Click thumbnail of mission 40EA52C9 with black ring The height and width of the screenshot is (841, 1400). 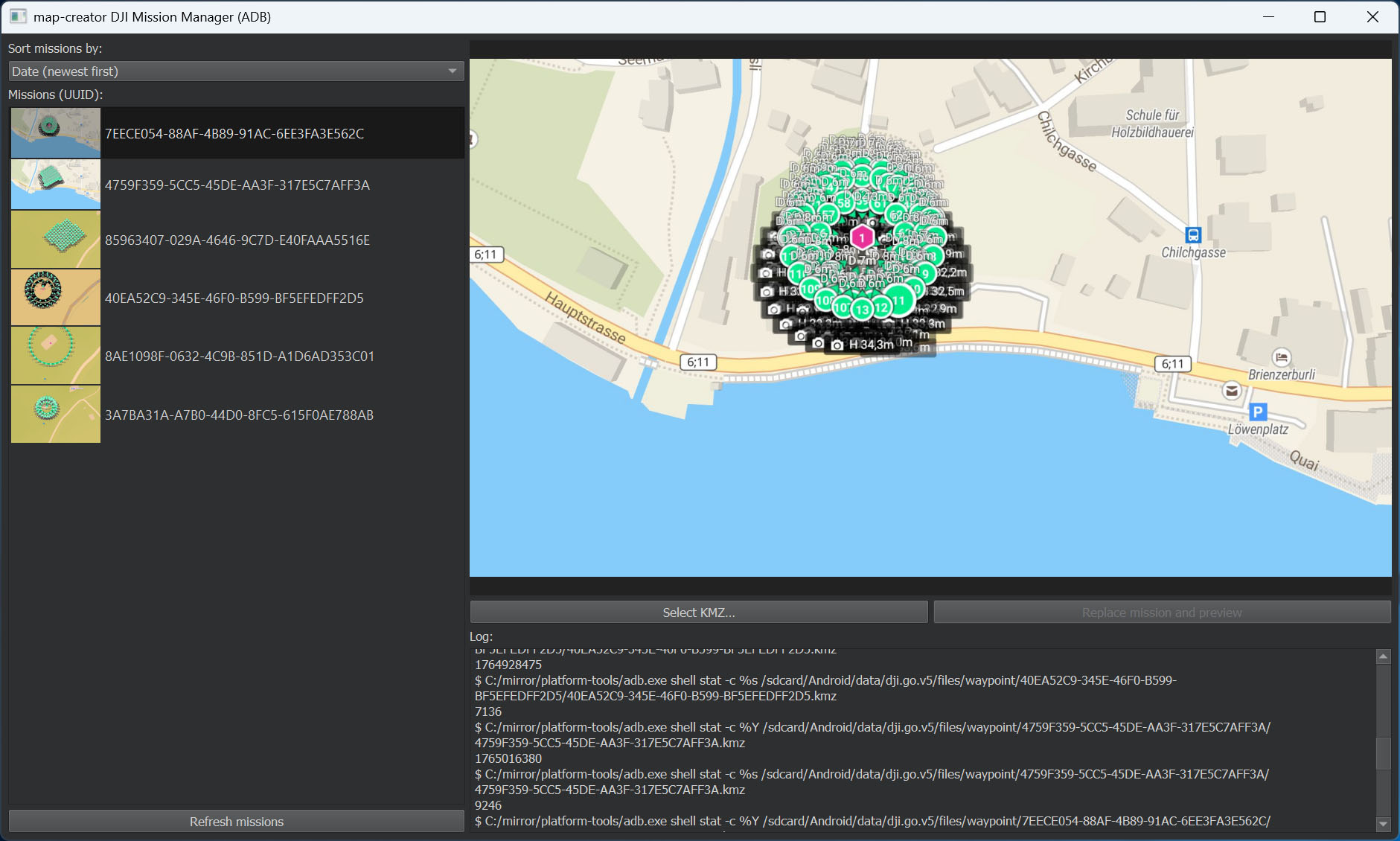56,298
